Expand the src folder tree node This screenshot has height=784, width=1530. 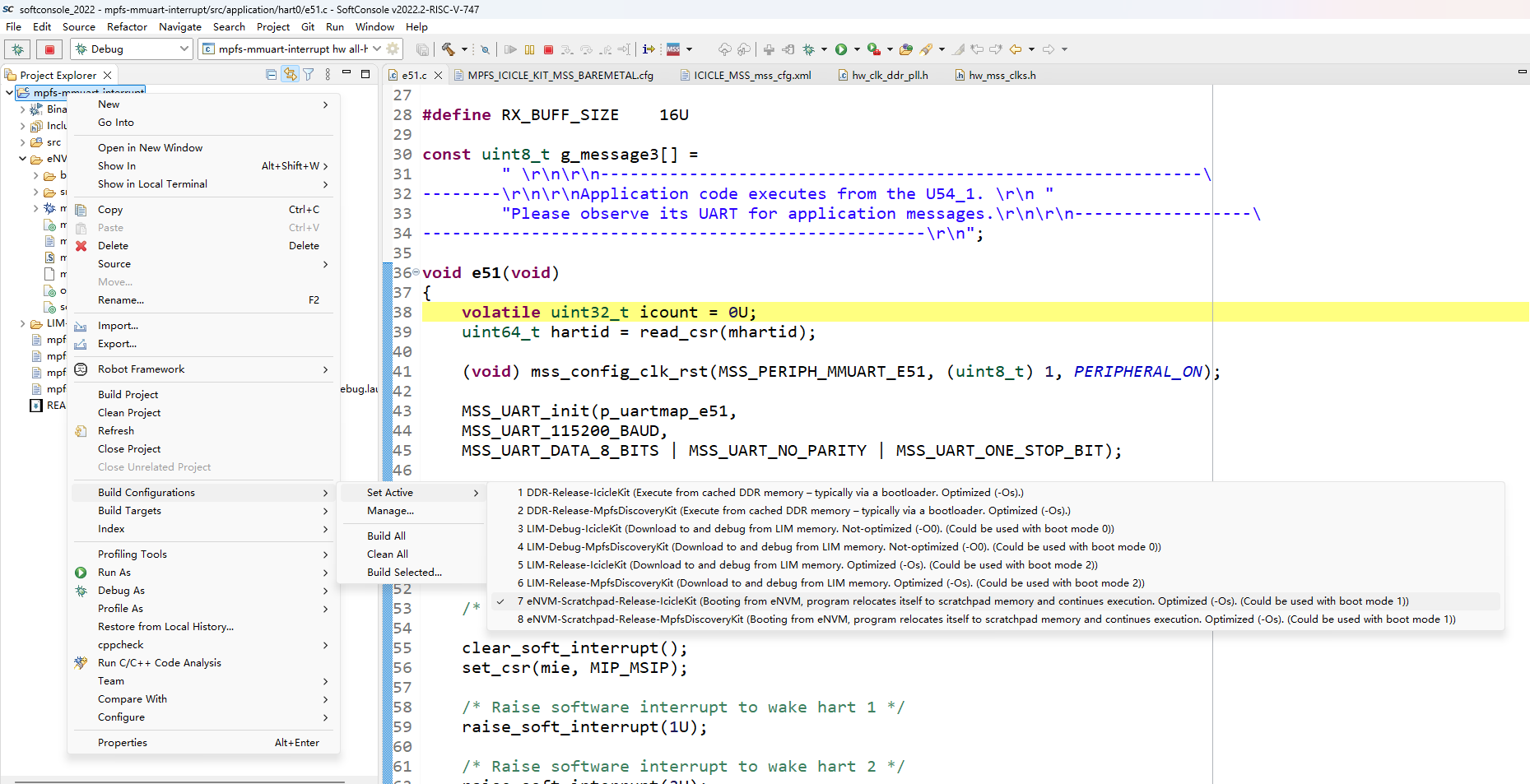point(23,142)
